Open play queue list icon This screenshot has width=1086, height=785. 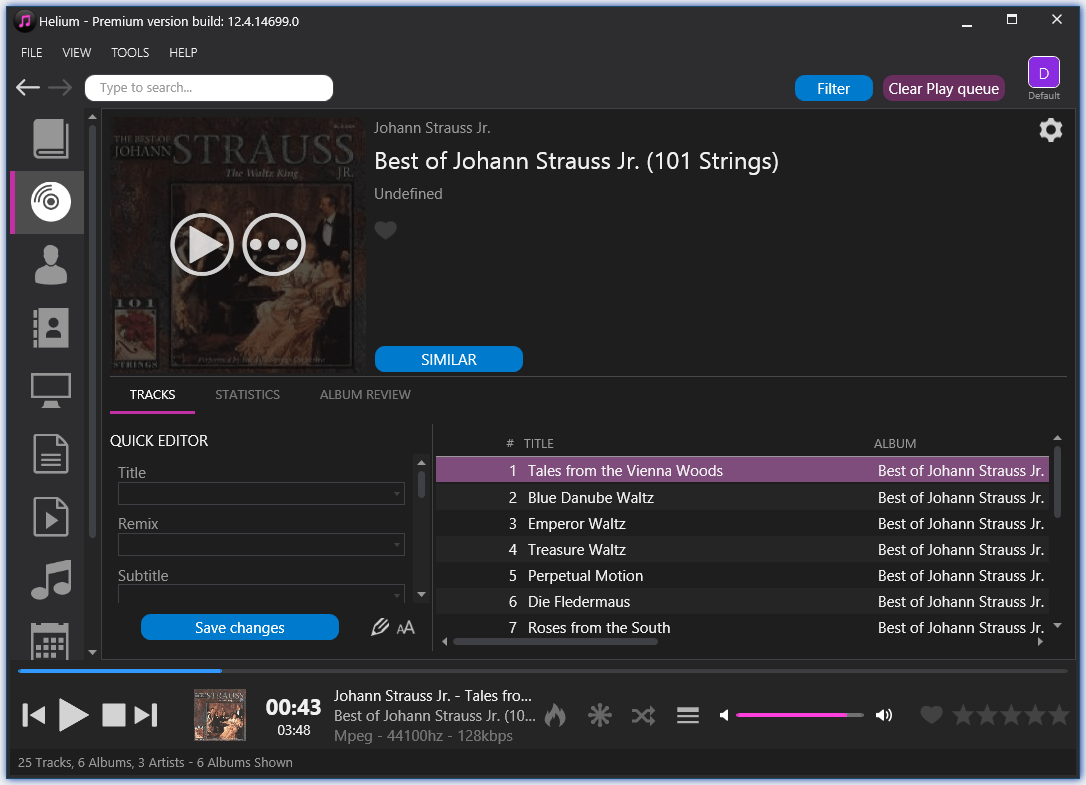(x=688, y=715)
